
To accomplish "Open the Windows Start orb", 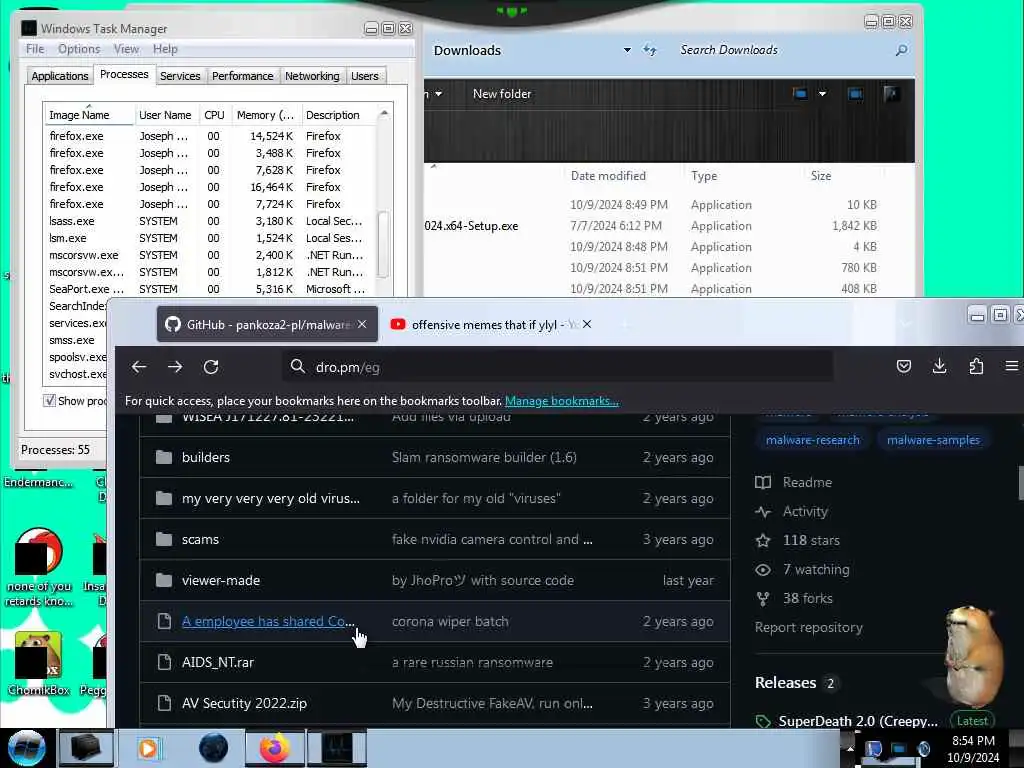I will point(26,748).
